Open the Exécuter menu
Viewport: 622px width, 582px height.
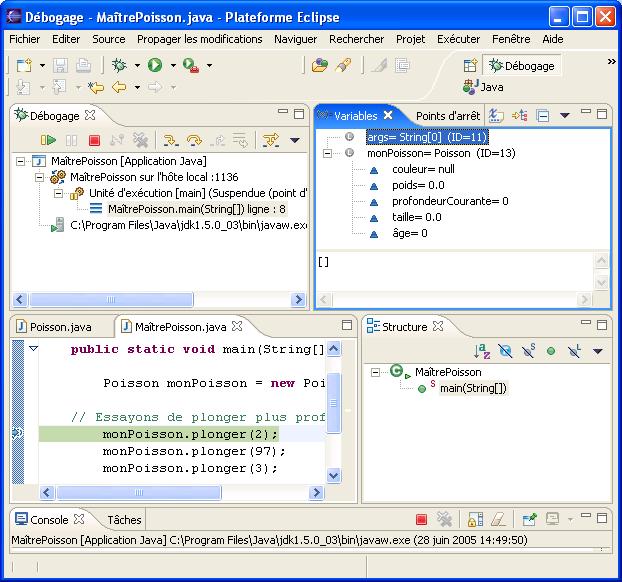(458, 39)
